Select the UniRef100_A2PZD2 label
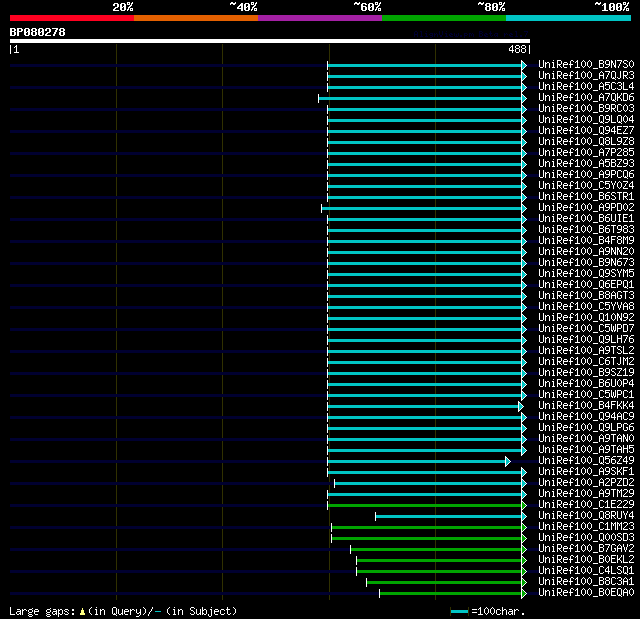 [x=586, y=483]
